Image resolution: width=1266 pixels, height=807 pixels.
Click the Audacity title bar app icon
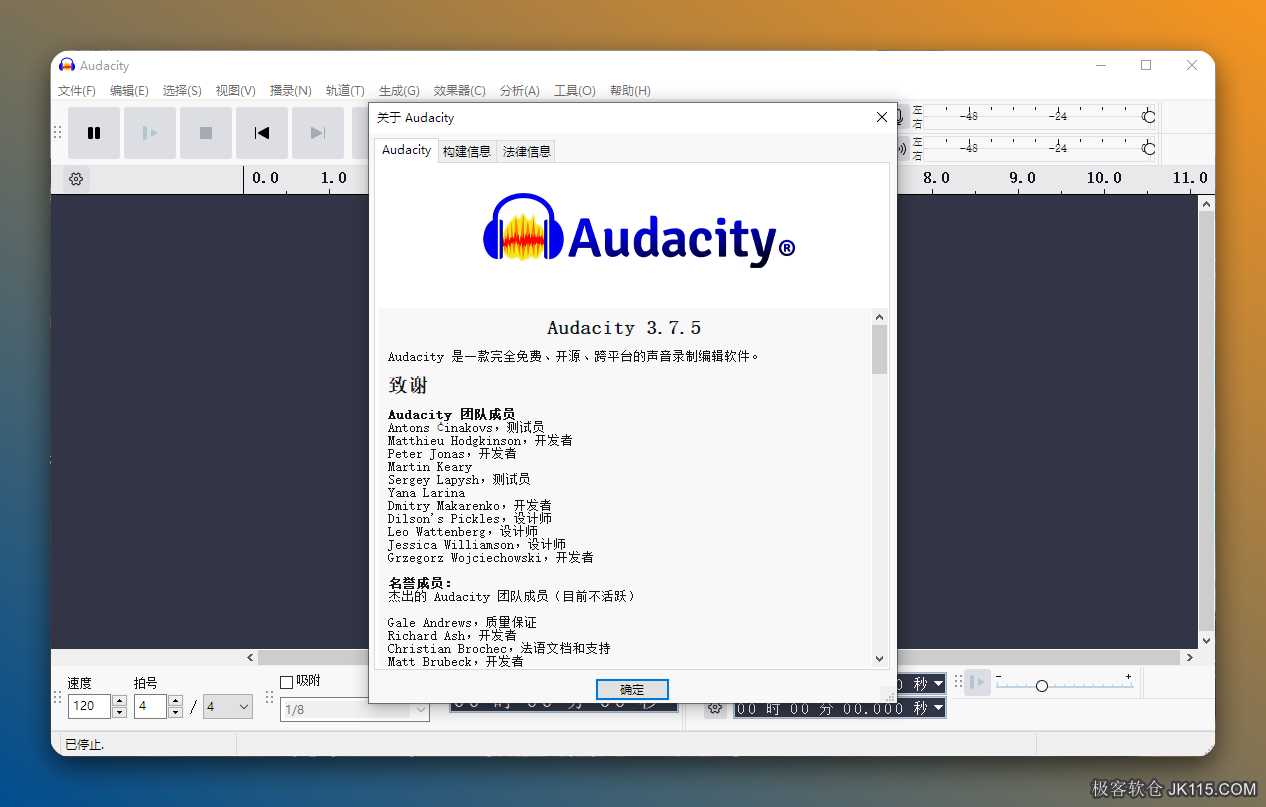point(67,65)
